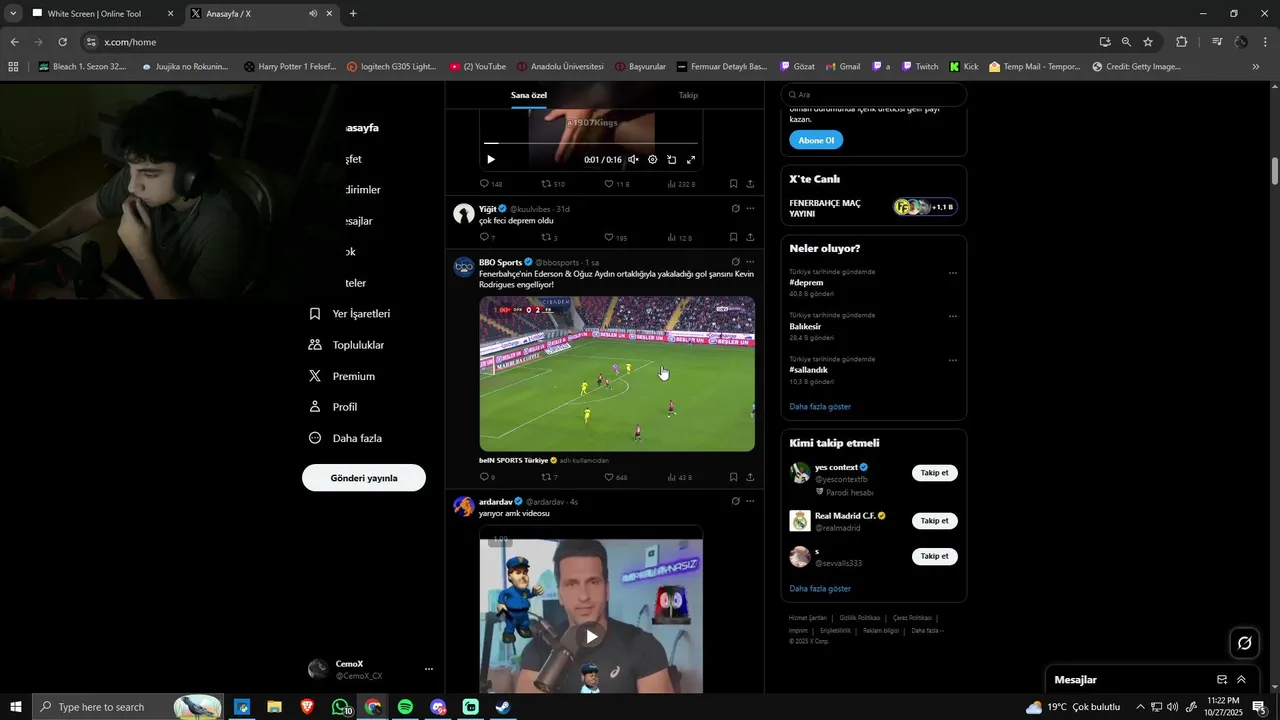Open Premium in sidebar
The width and height of the screenshot is (1280, 720).
341,376
